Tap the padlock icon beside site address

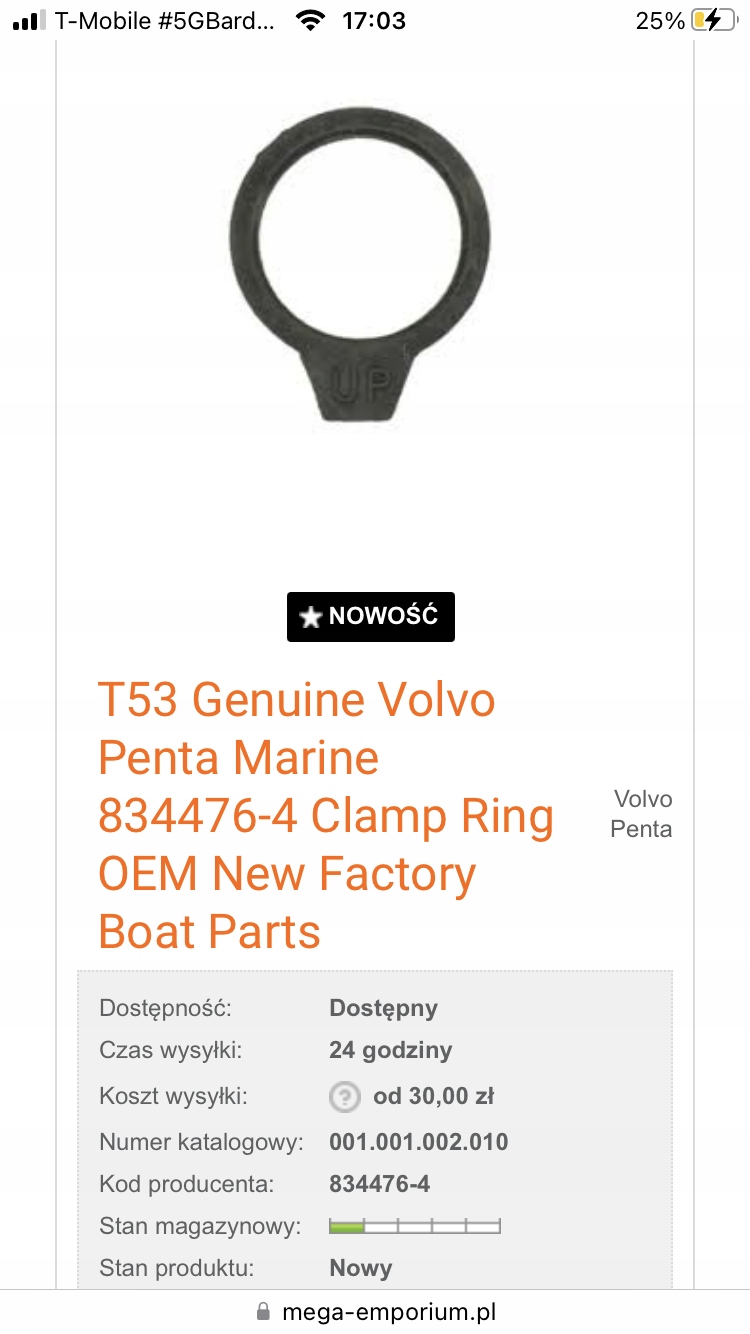264,1311
